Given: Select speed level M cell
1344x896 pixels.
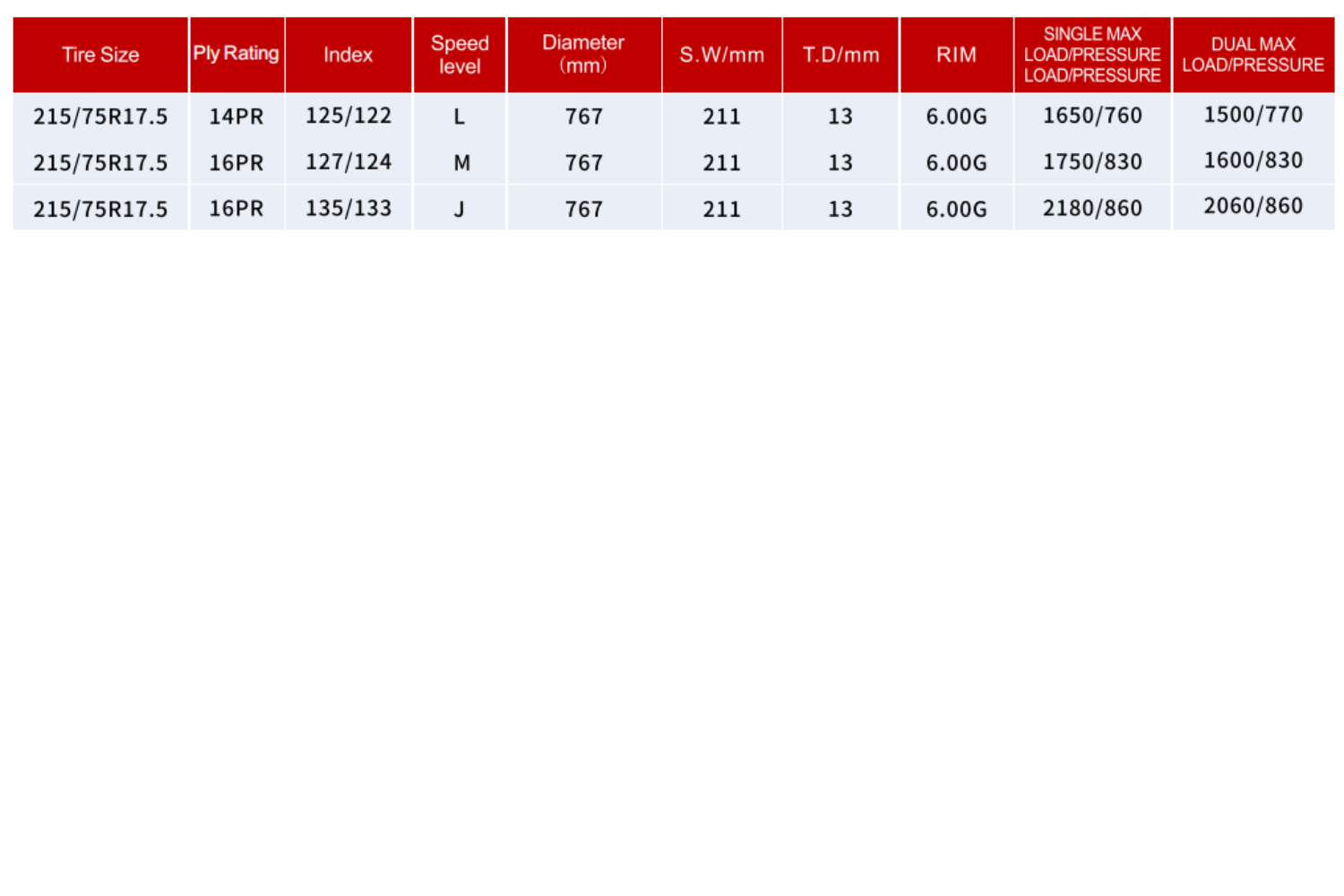Looking at the screenshot, I should coord(461,163).
